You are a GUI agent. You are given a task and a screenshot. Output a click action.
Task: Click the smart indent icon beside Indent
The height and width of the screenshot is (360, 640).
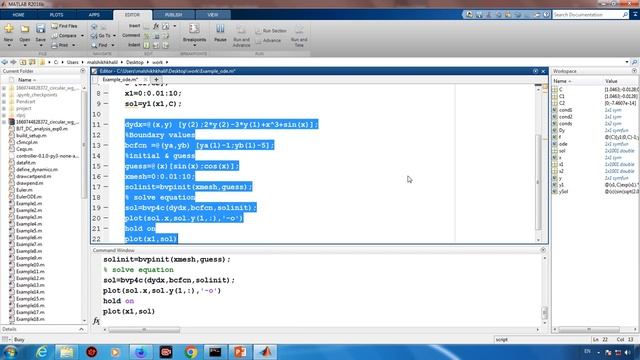pyautogui.click(x=147, y=45)
